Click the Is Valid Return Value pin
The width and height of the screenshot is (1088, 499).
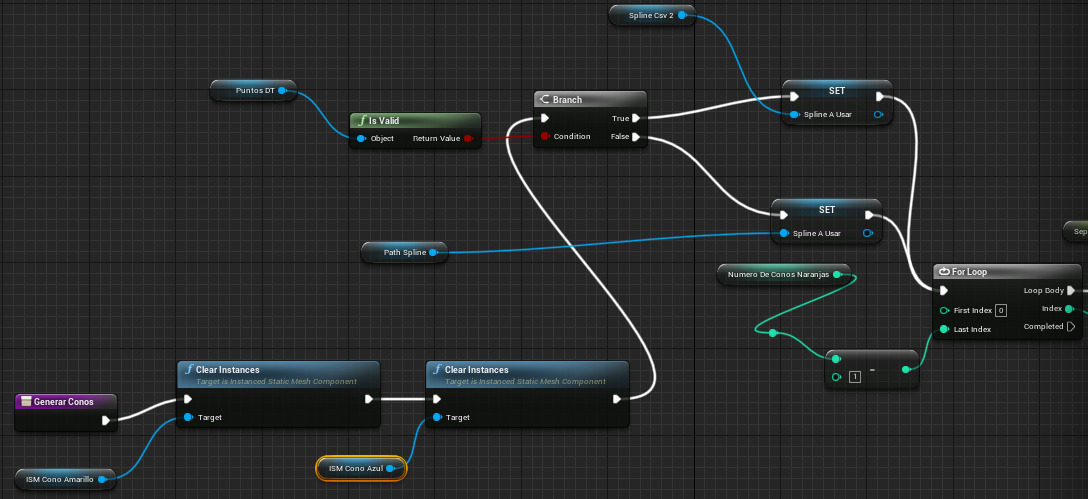(x=468, y=139)
